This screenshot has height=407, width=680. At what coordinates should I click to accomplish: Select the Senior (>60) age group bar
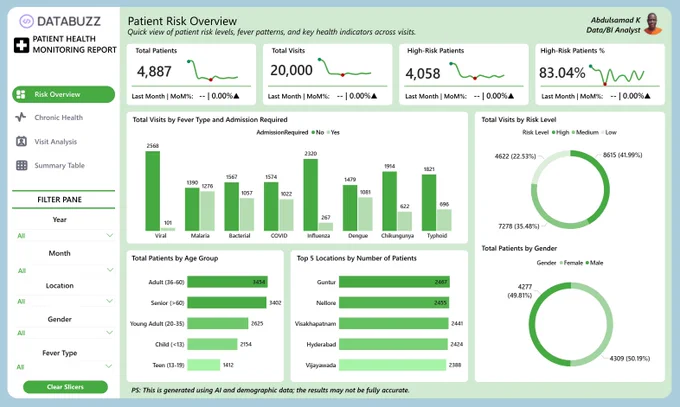[x=227, y=302]
